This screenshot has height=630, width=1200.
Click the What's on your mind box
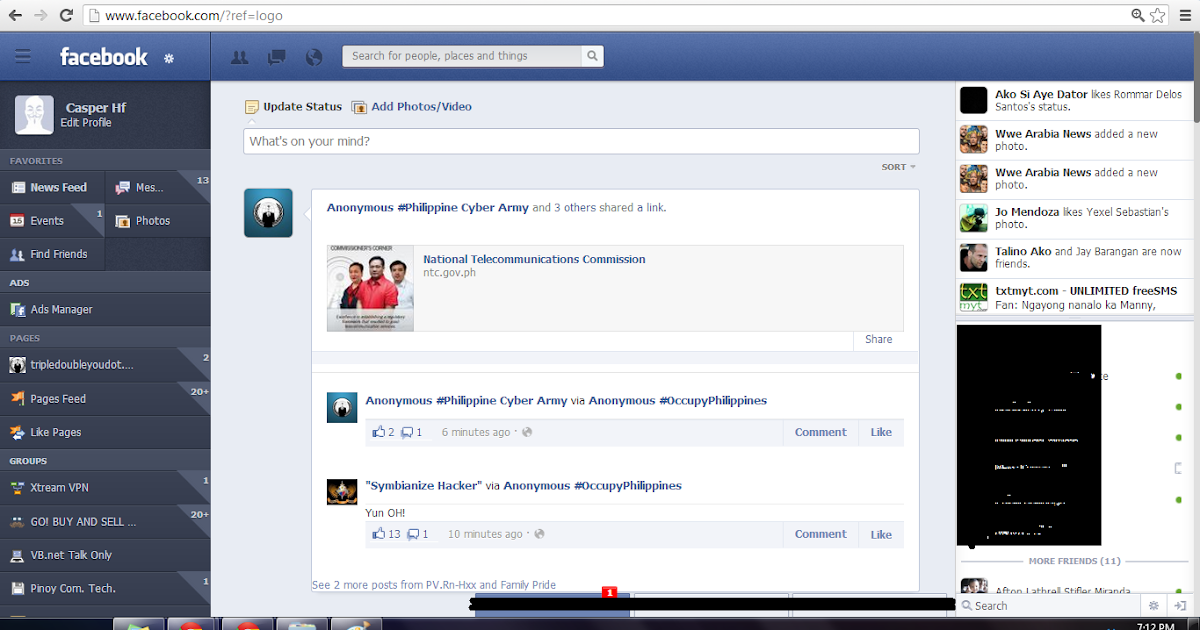pos(581,141)
